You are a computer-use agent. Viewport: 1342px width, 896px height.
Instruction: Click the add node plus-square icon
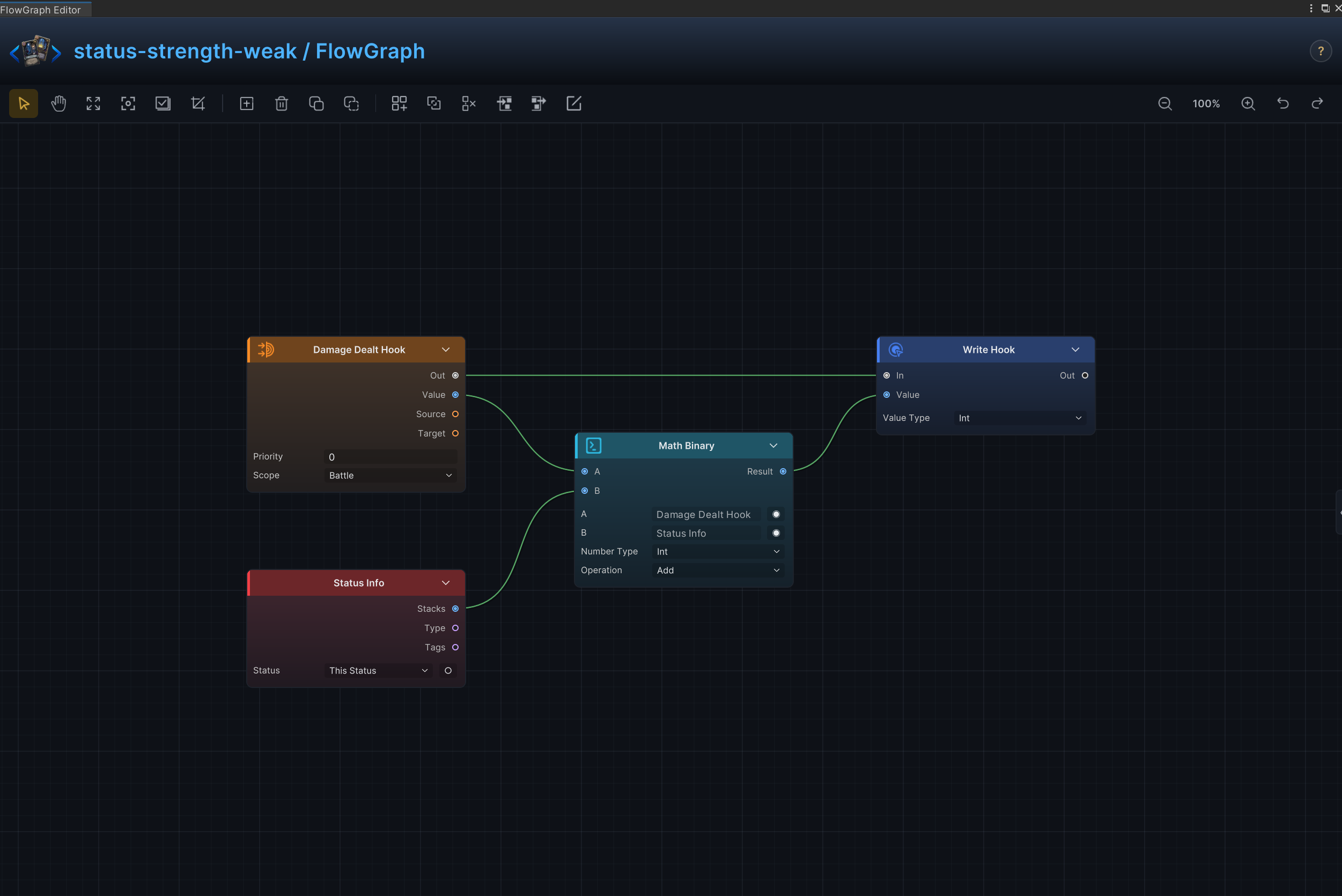[246, 103]
